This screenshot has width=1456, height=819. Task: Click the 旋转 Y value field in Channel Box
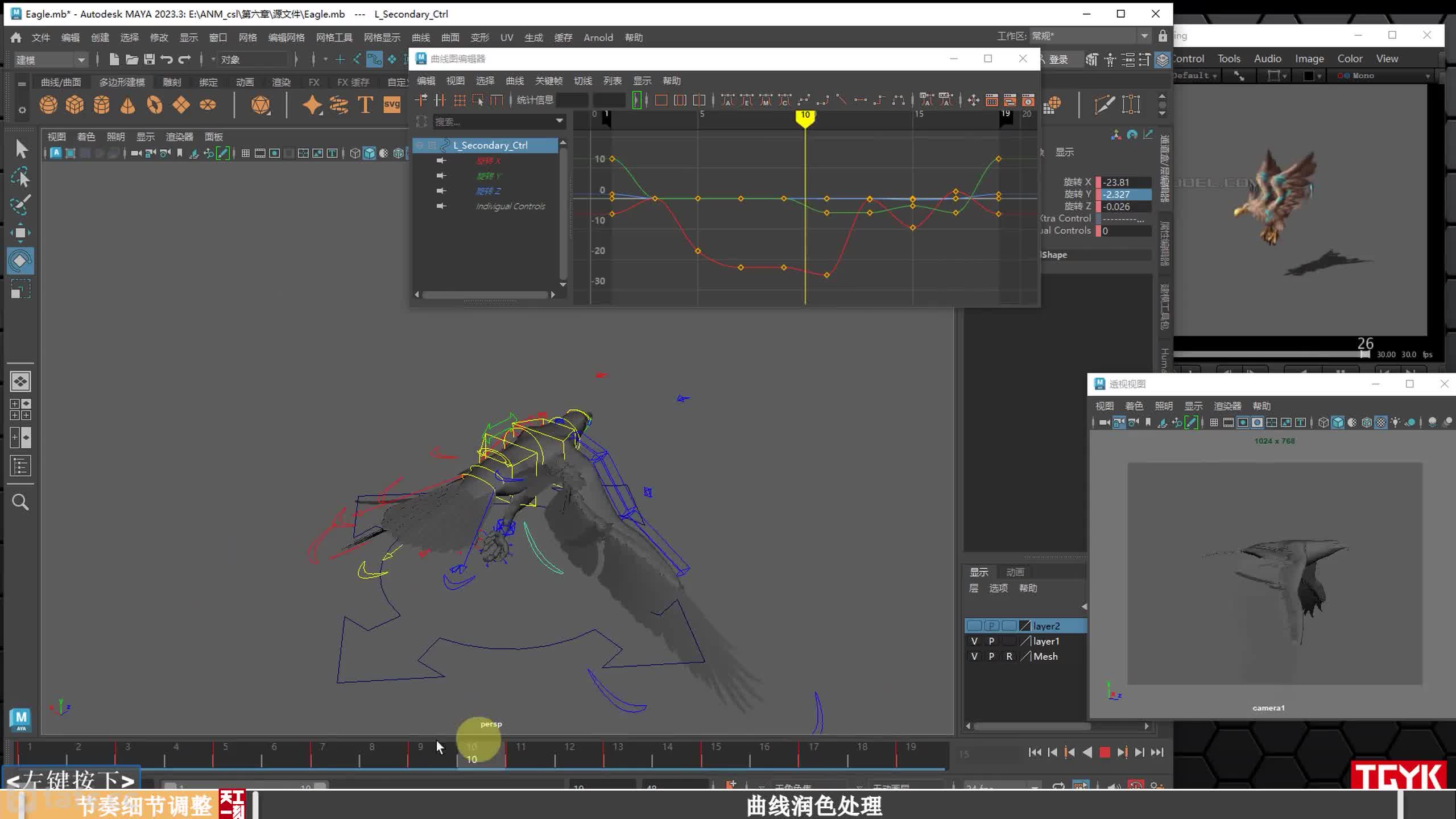tap(1126, 195)
